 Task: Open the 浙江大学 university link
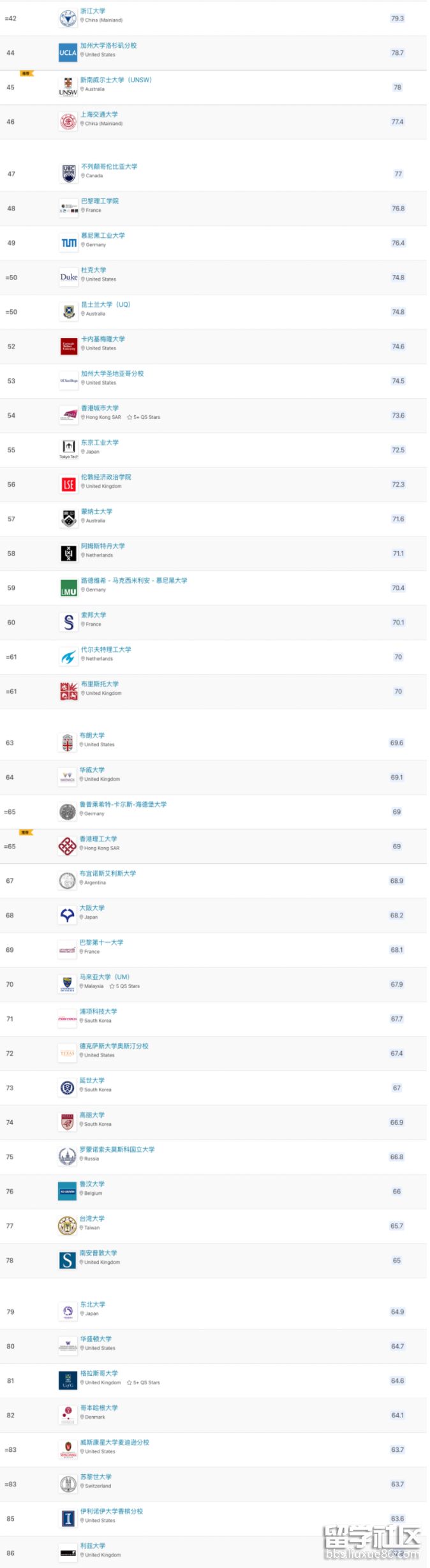(93, 11)
